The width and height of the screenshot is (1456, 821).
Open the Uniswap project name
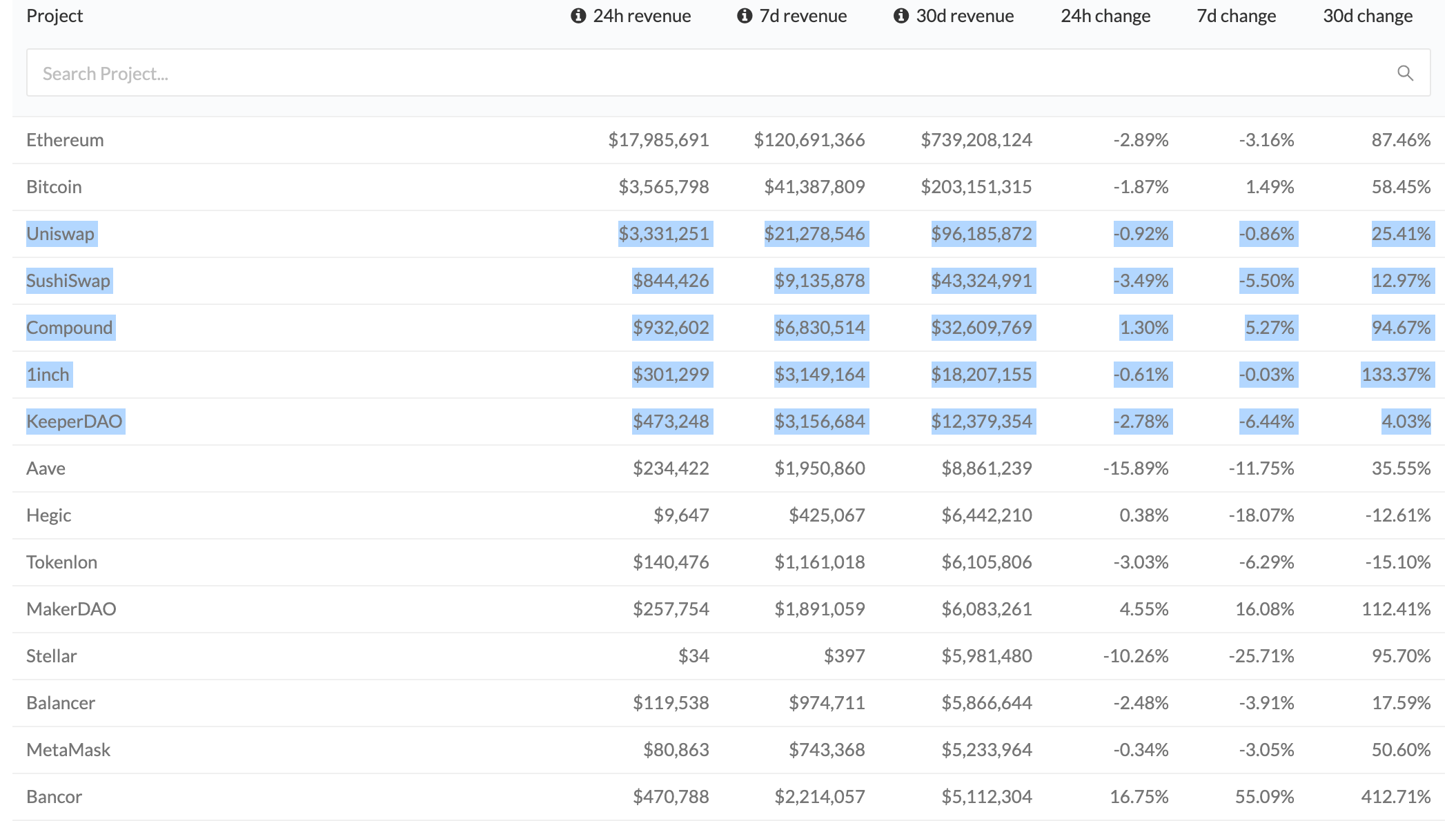[60, 234]
